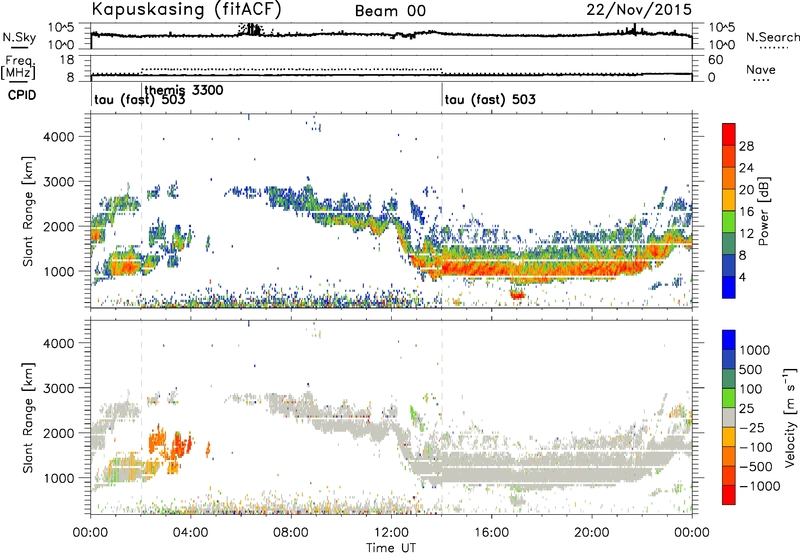Click the blue swatch near 4 on the Power bar
This screenshot has width=800, height=554.
pyautogui.click(x=729, y=287)
